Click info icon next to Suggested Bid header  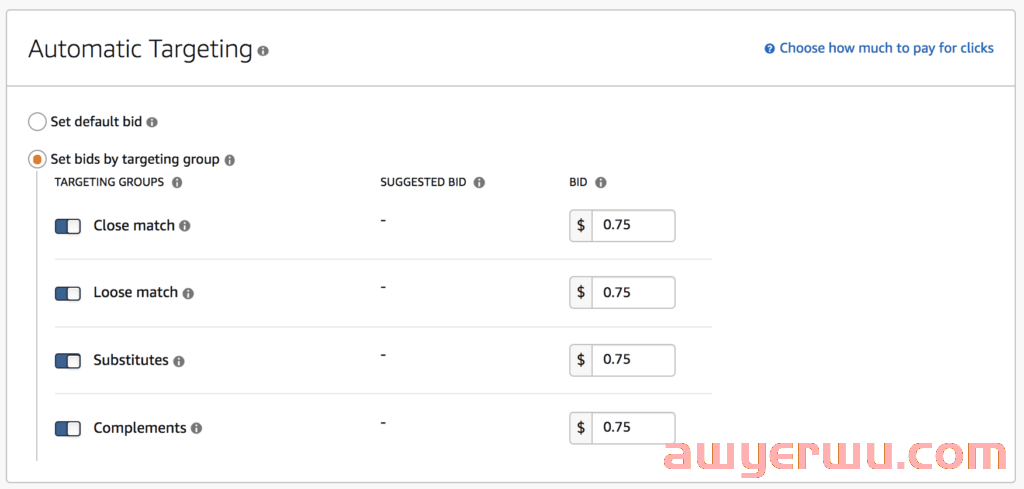click(479, 183)
